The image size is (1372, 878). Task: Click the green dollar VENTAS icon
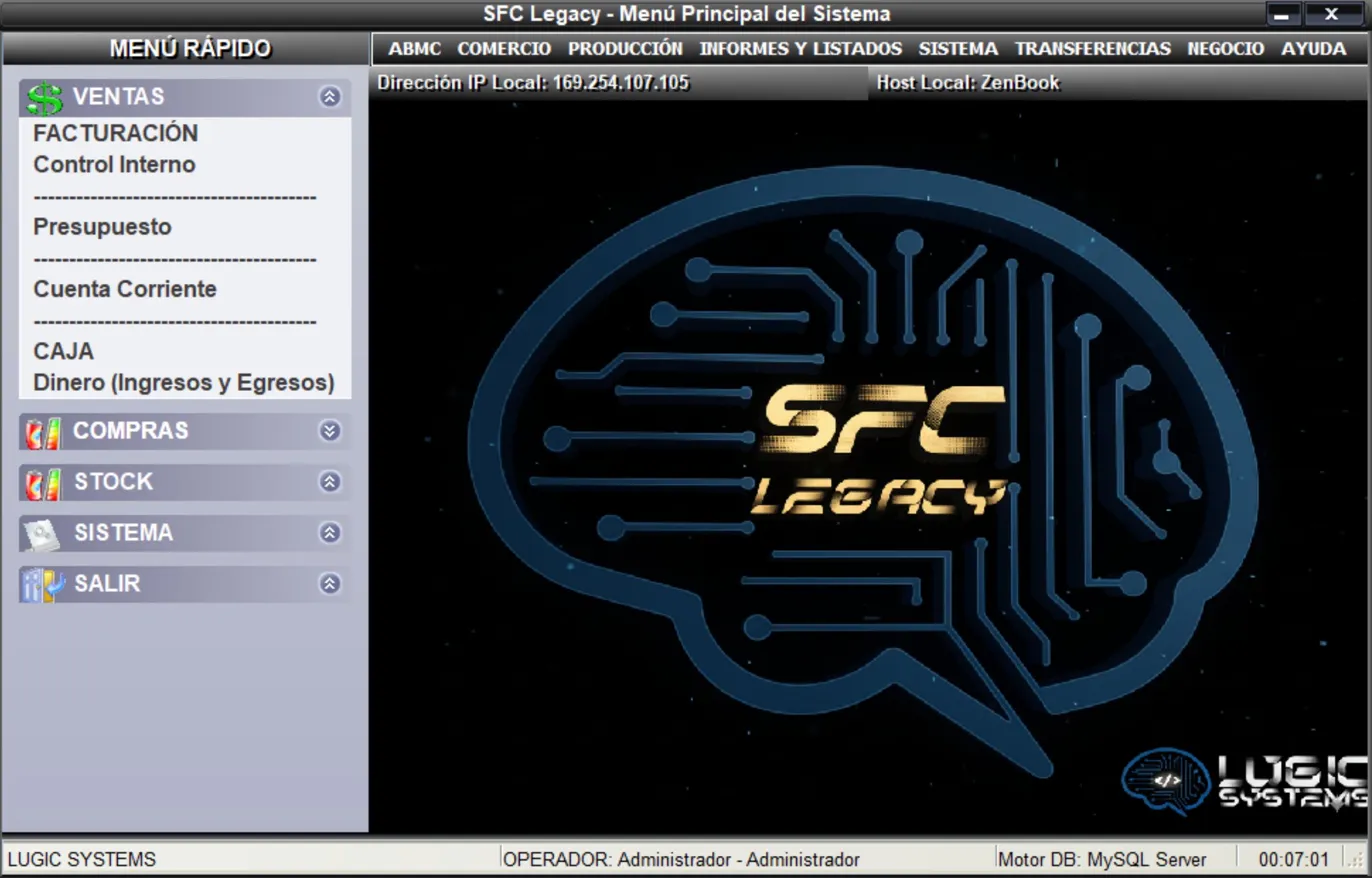44,97
